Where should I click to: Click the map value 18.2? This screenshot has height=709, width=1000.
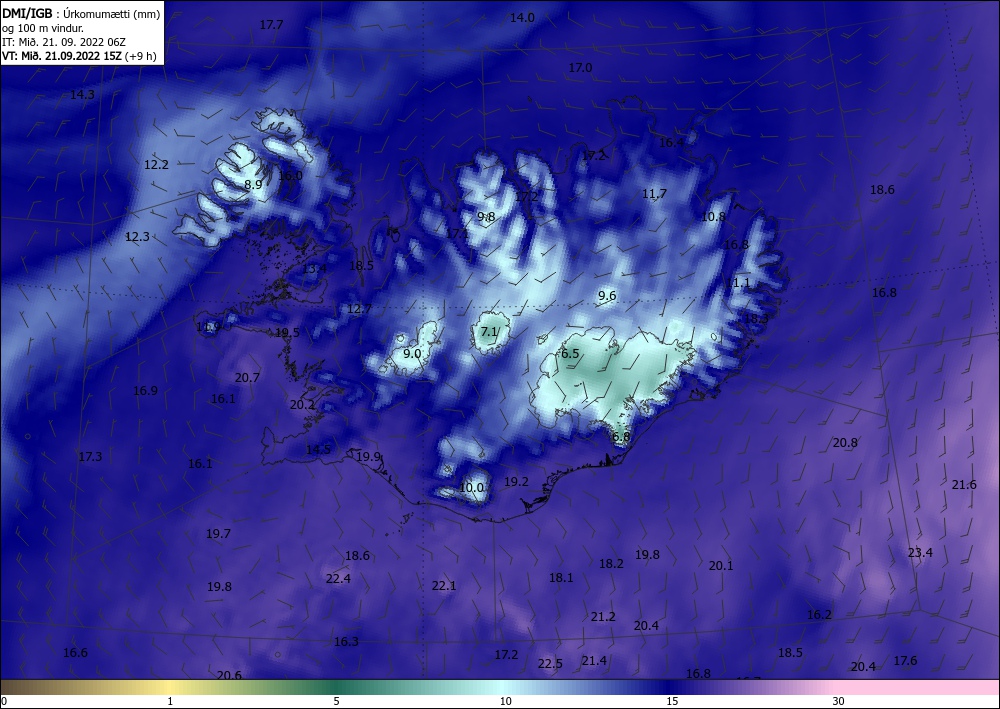[611, 564]
